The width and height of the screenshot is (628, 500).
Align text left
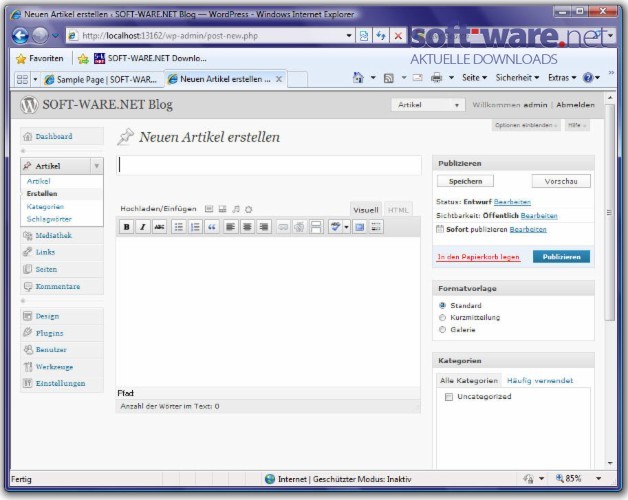[x=231, y=227]
